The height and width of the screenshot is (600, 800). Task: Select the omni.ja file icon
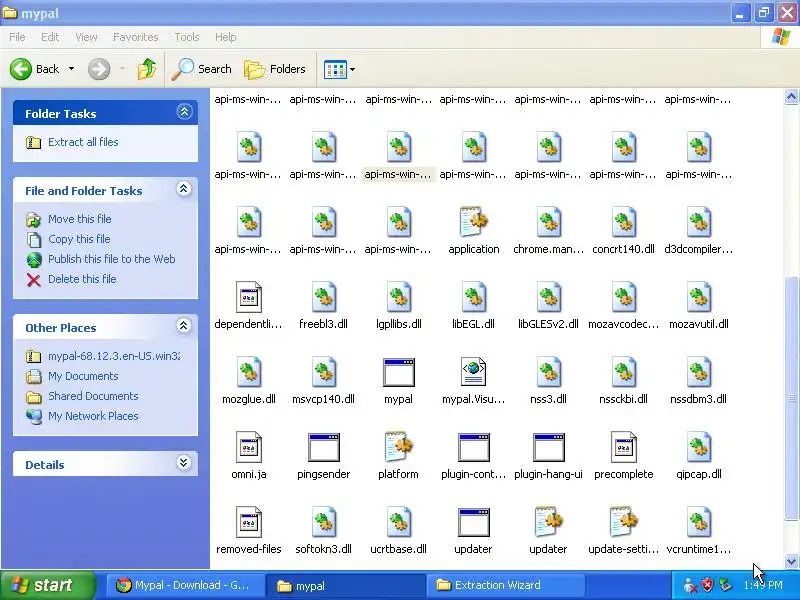pyautogui.click(x=248, y=447)
